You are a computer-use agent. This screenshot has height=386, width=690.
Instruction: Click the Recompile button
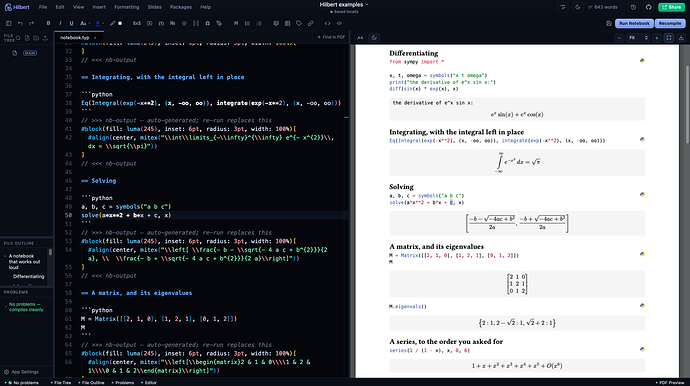point(670,23)
